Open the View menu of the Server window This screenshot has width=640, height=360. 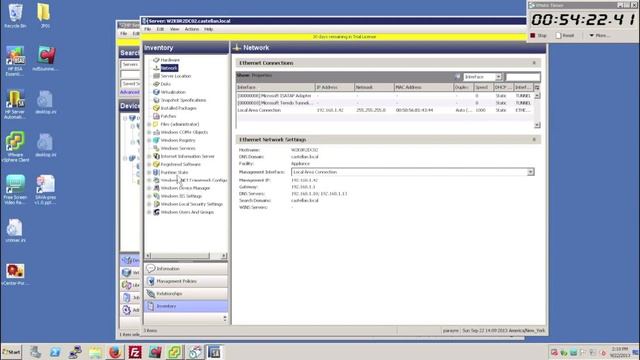[x=174, y=29]
